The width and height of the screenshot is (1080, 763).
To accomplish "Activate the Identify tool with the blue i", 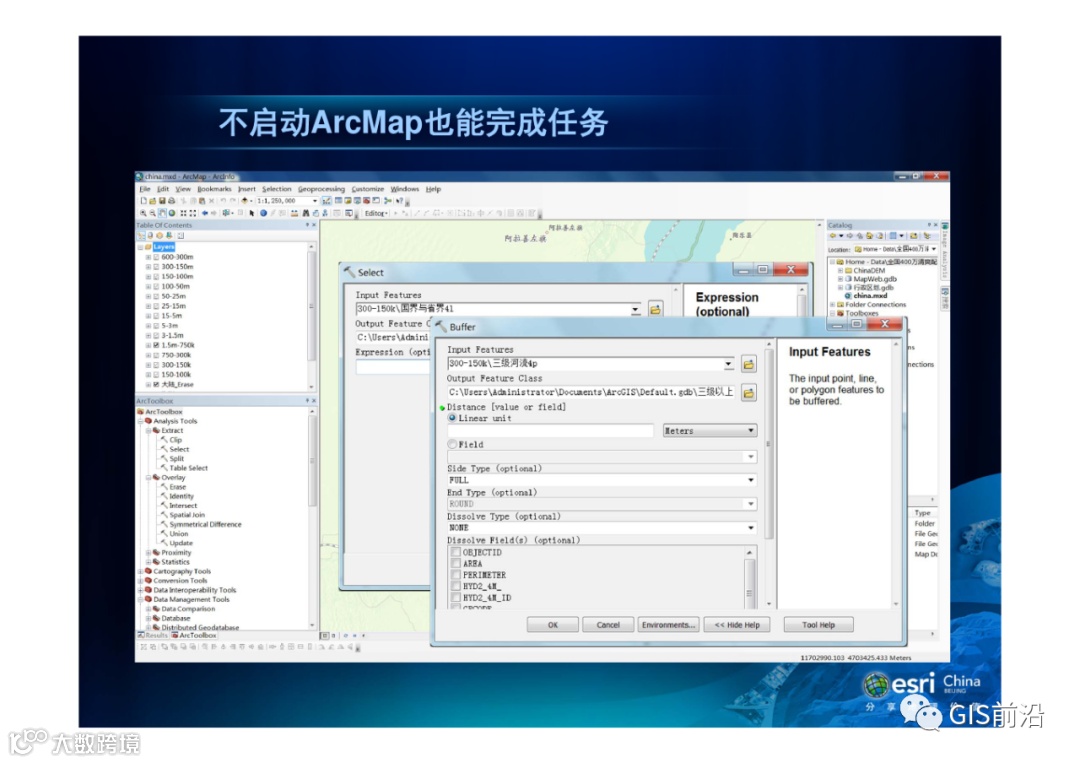I will point(263,213).
